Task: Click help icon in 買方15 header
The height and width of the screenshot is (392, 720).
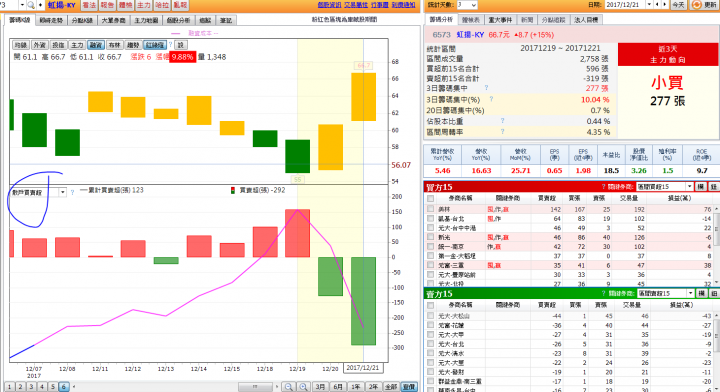Action: (x=603, y=186)
